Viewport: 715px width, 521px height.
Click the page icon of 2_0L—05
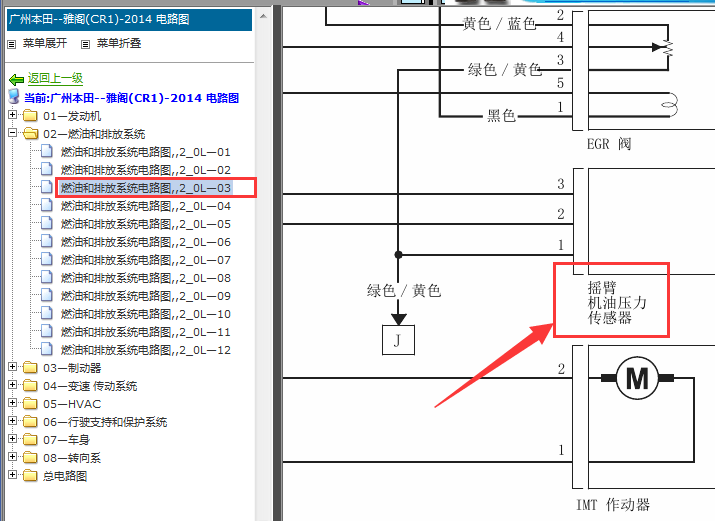click(x=47, y=223)
